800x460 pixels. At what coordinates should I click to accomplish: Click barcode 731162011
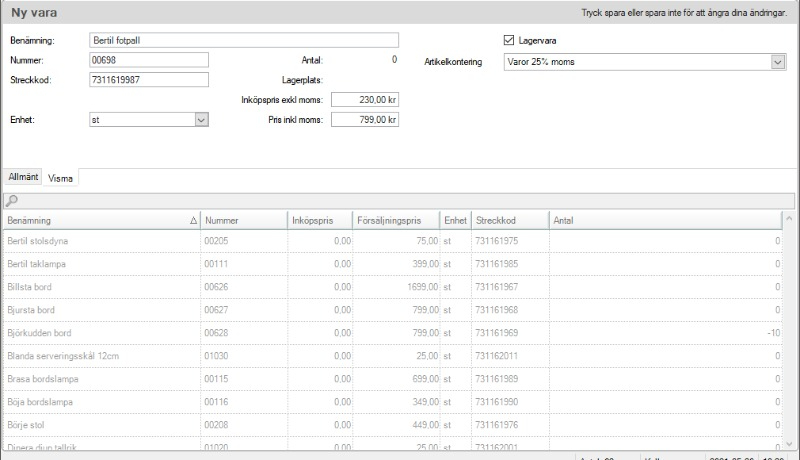tap(496, 355)
